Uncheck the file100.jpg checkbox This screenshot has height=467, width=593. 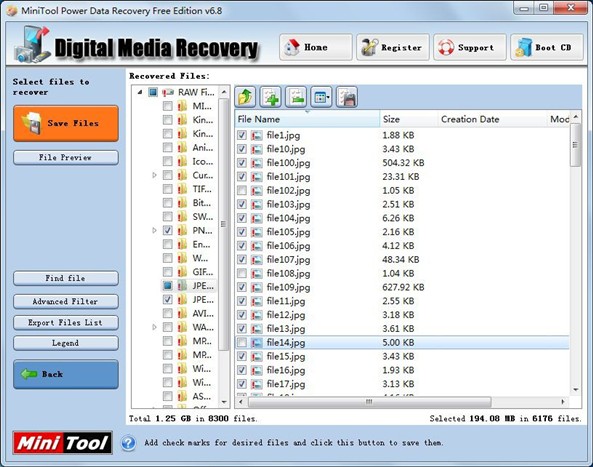click(x=242, y=163)
